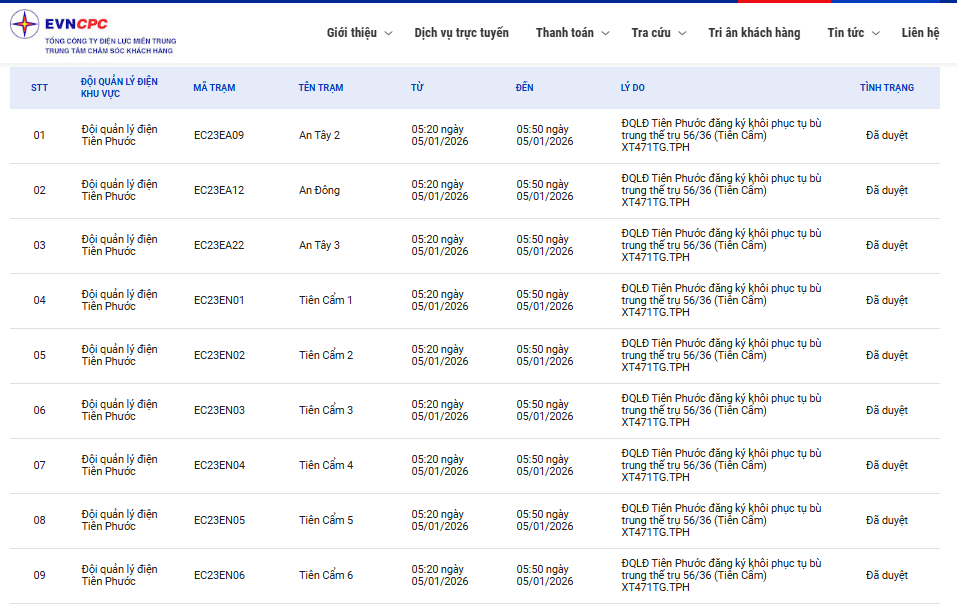Go to the Liên hệ page
Viewport: 957px width, 607px height.
[x=920, y=33]
